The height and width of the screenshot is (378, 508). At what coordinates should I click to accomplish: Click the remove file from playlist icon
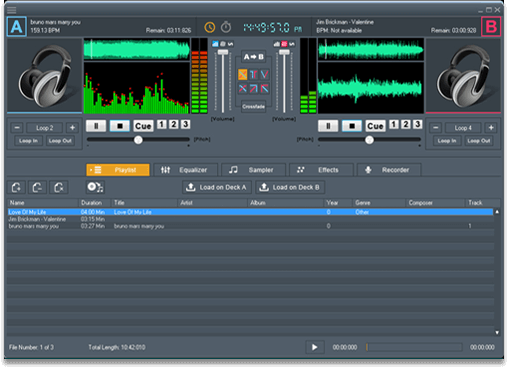coord(37,187)
